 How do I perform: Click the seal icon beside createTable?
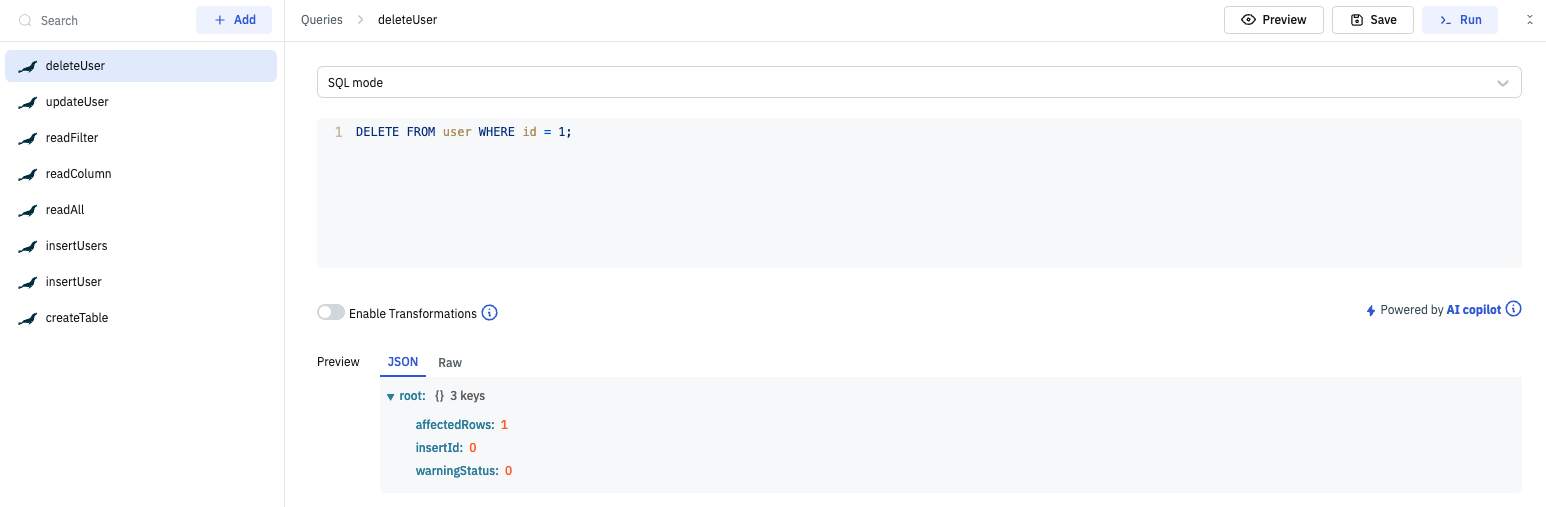click(x=27, y=318)
